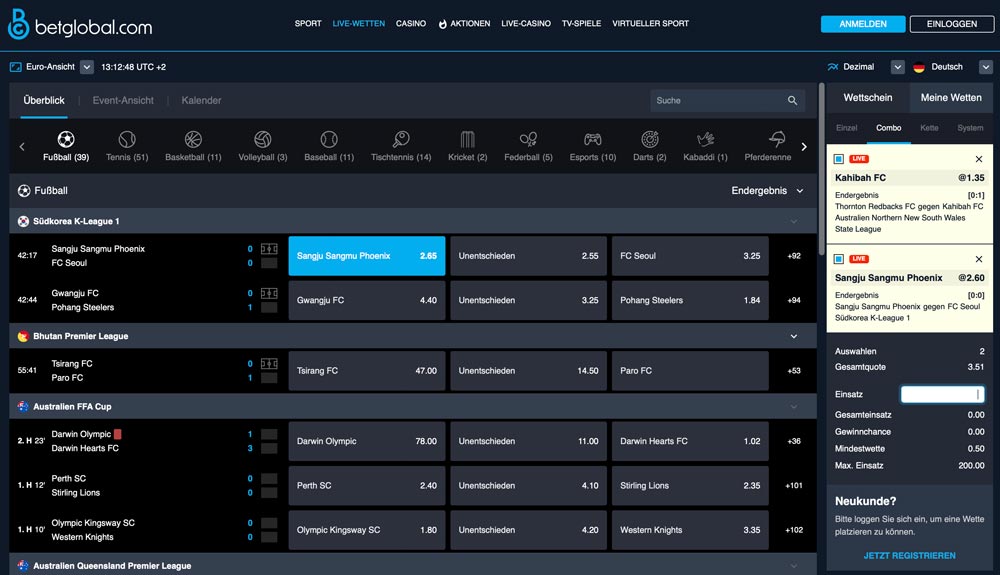Open the Euro-Ansicht dropdown
The image size is (1000, 575).
tap(87, 67)
